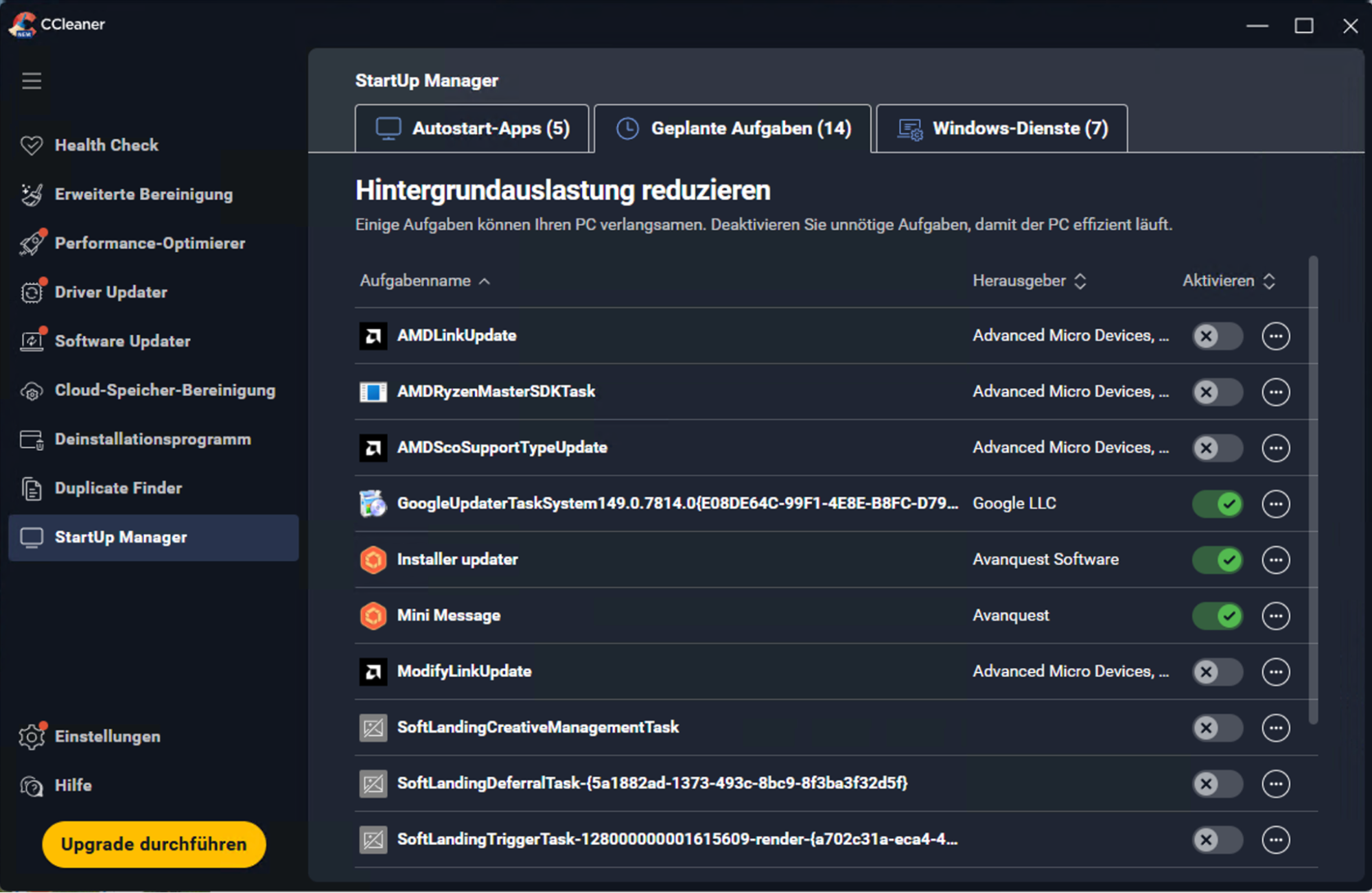The width and height of the screenshot is (1372, 893).
Task: Click the SoftLandingDeferralTask placeholder icon
Action: 373,784
